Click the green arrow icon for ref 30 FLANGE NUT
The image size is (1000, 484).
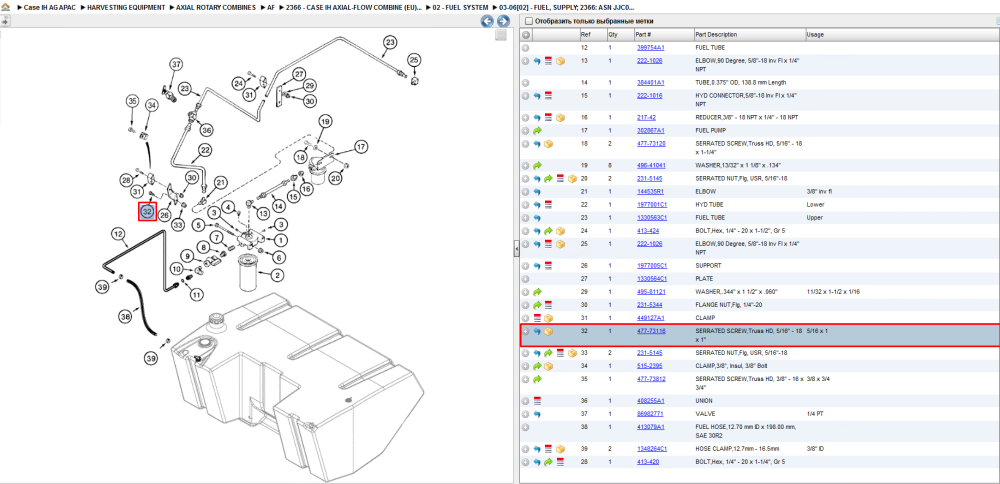tap(537, 305)
